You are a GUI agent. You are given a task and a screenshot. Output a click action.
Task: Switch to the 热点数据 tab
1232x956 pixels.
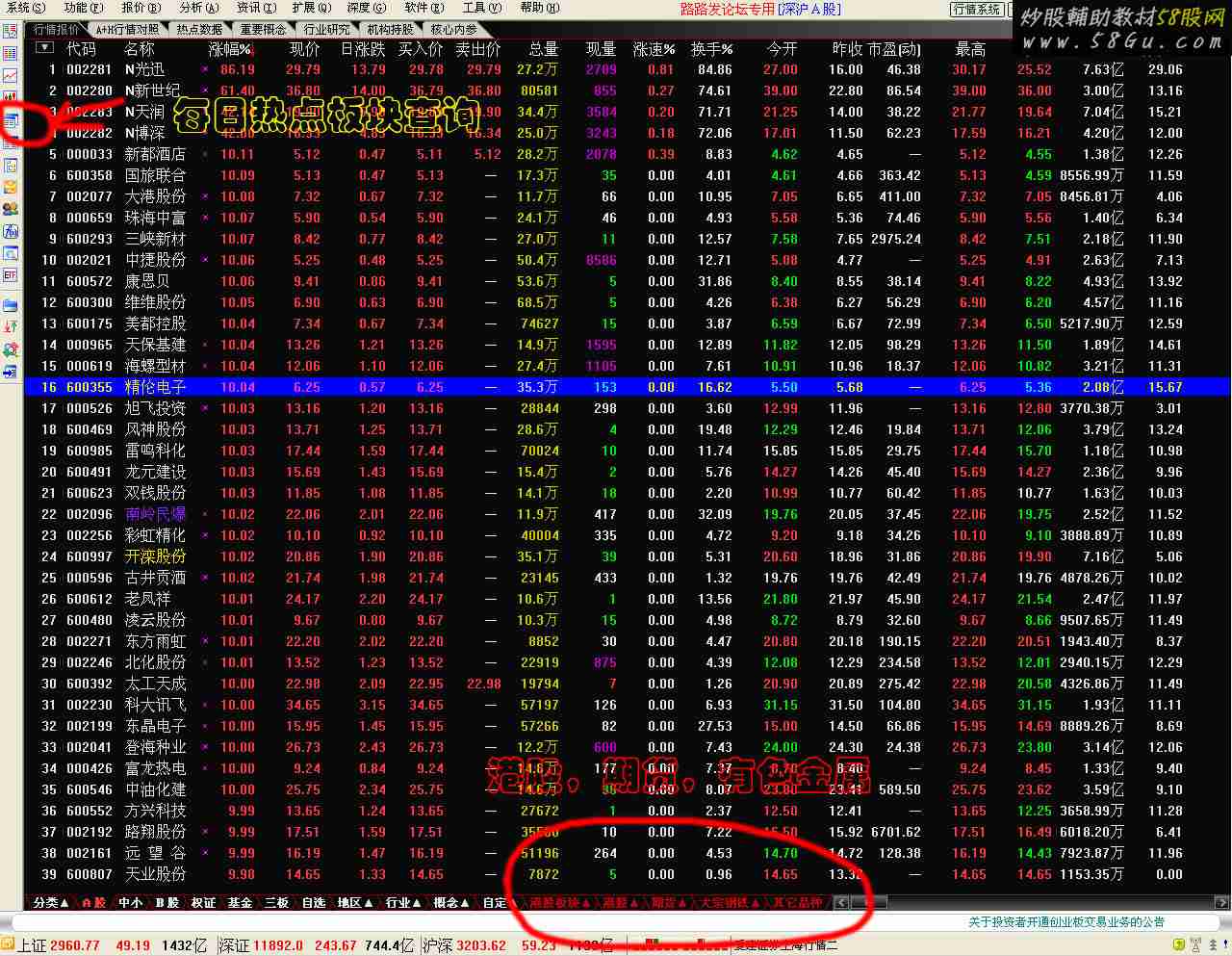click(x=199, y=30)
